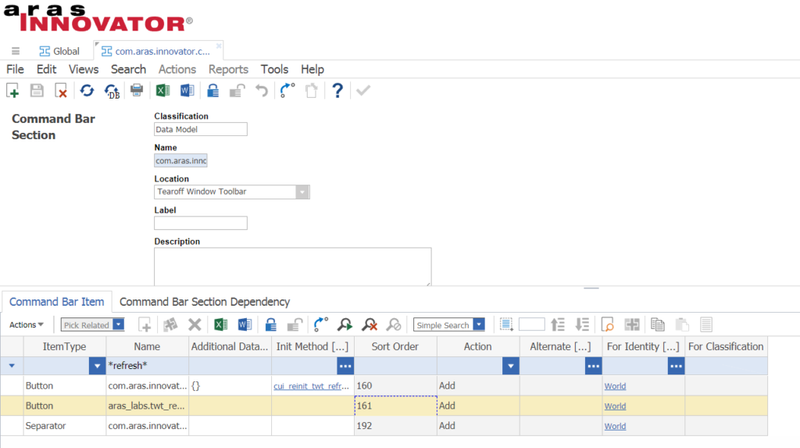Click the hamburger menu icon beside Global
Image resolution: width=800 pixels, height=448 pixels.
(15, 51)
